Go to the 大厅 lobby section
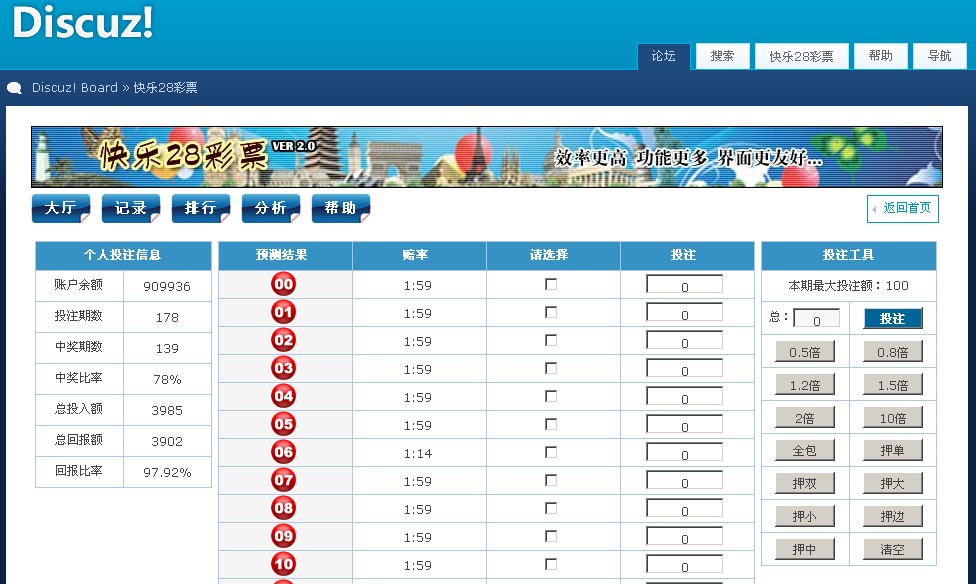This screenshot has width=976, height=584. point(61,208)
